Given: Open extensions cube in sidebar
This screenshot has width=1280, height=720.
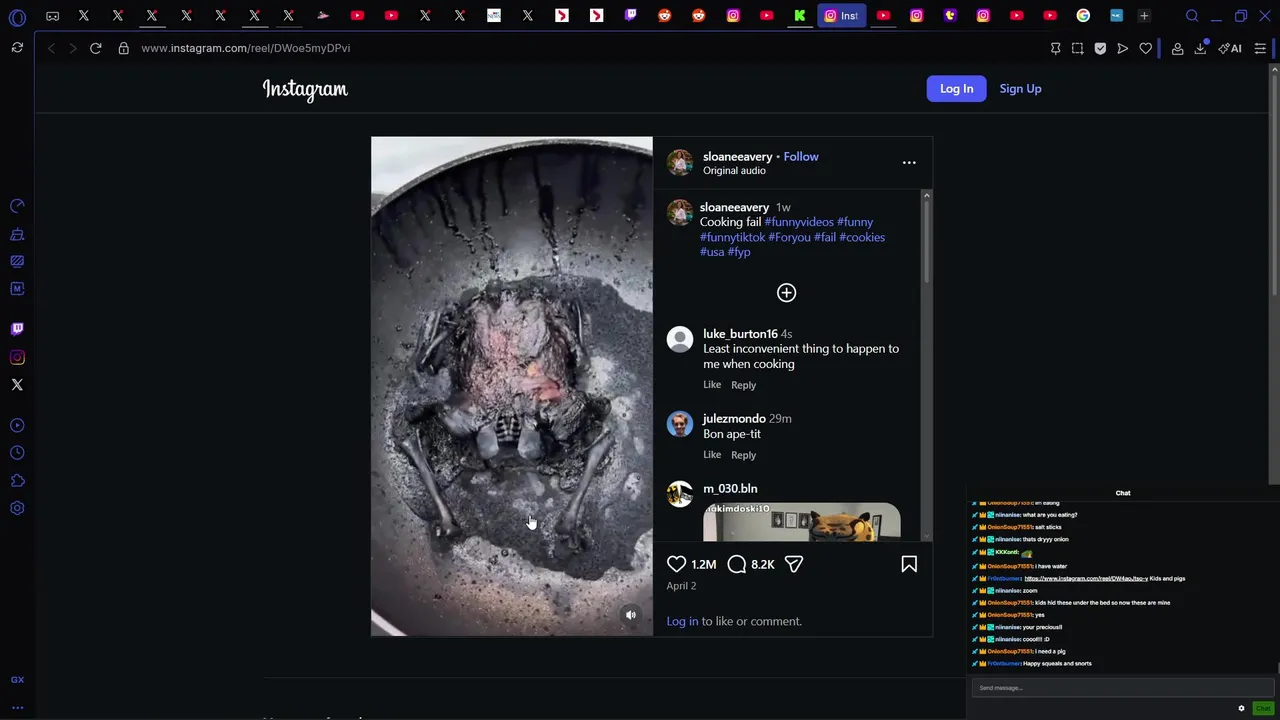Looking at the screenshot, I should [x=17, y=481].
